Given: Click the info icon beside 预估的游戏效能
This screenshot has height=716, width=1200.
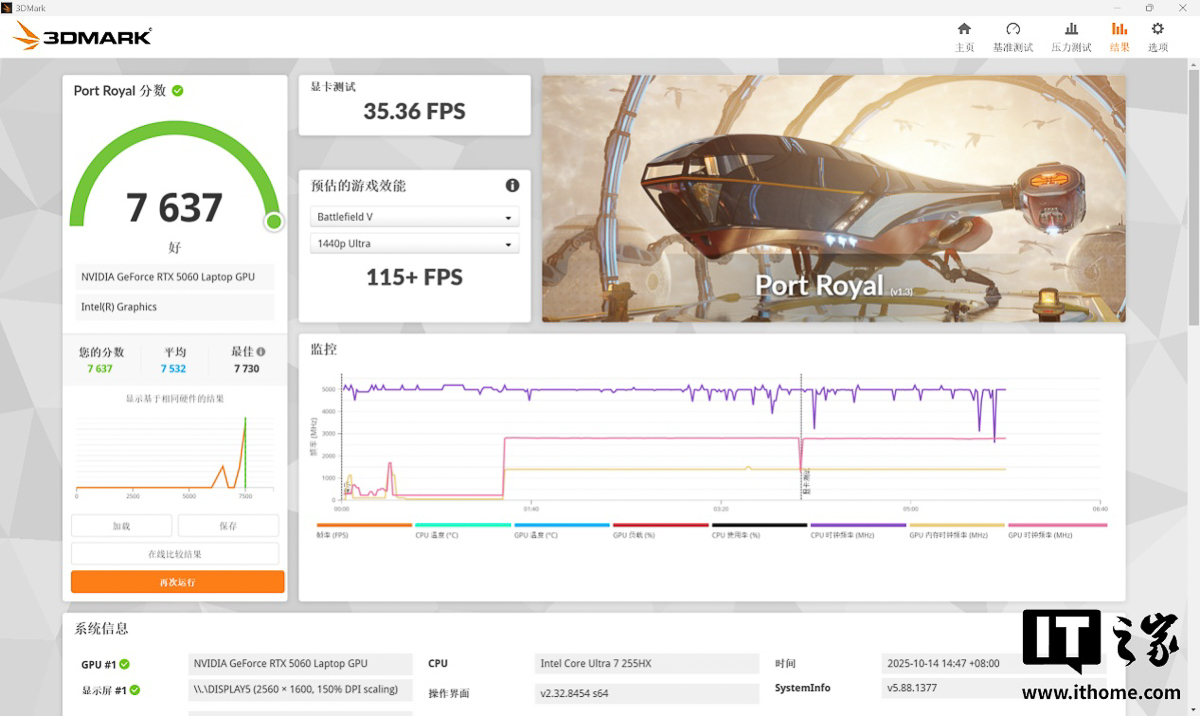Looking at the screenshot, I should [x=512, y=186].
